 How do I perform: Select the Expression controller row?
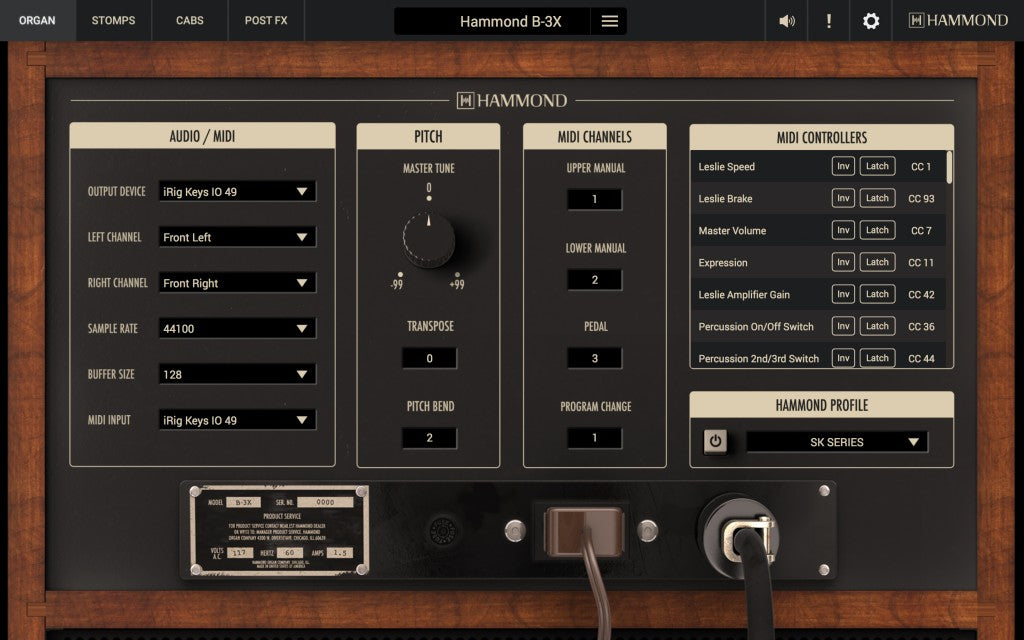[818, 263]
